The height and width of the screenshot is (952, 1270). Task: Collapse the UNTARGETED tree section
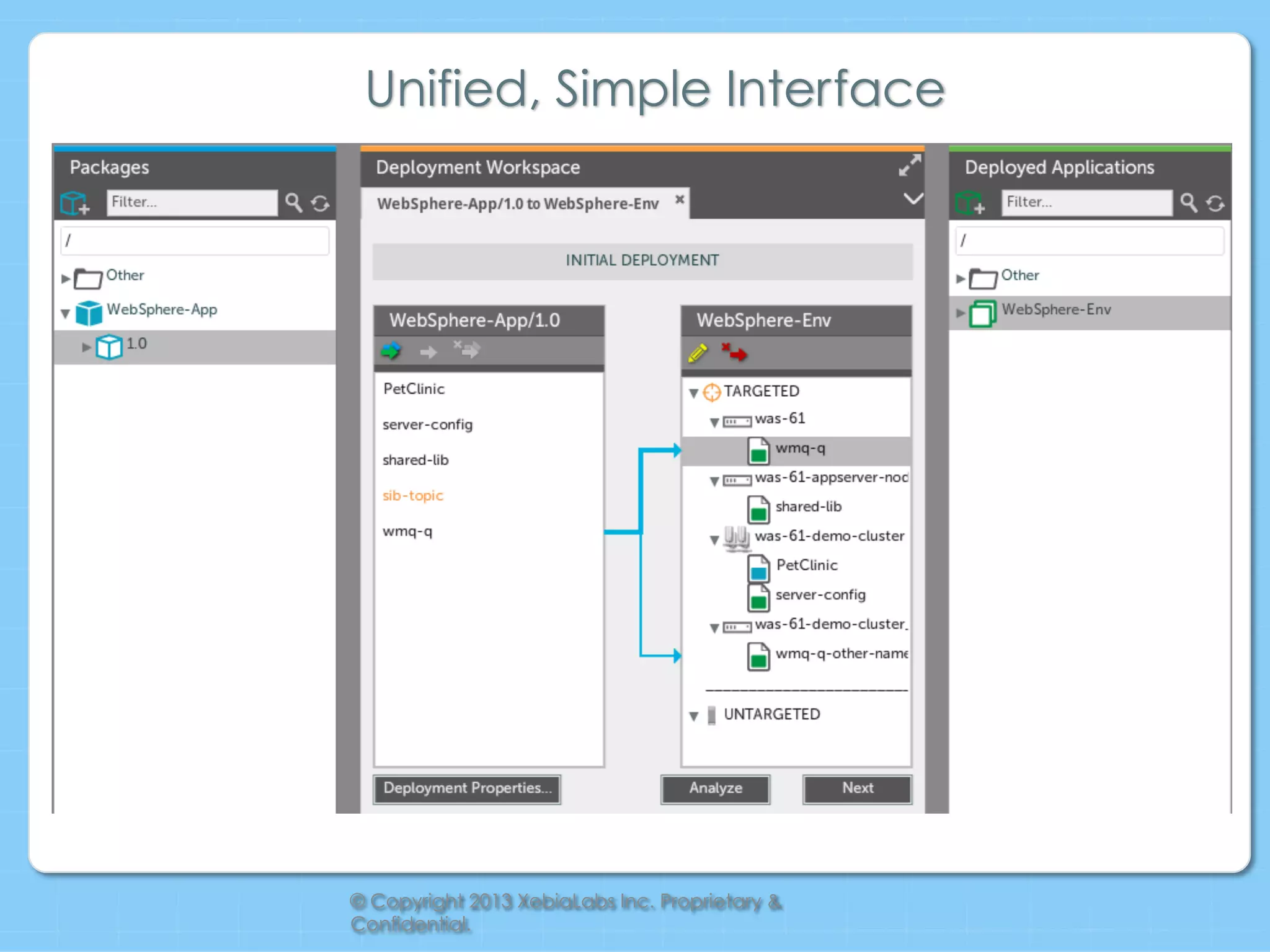point(694,716)
